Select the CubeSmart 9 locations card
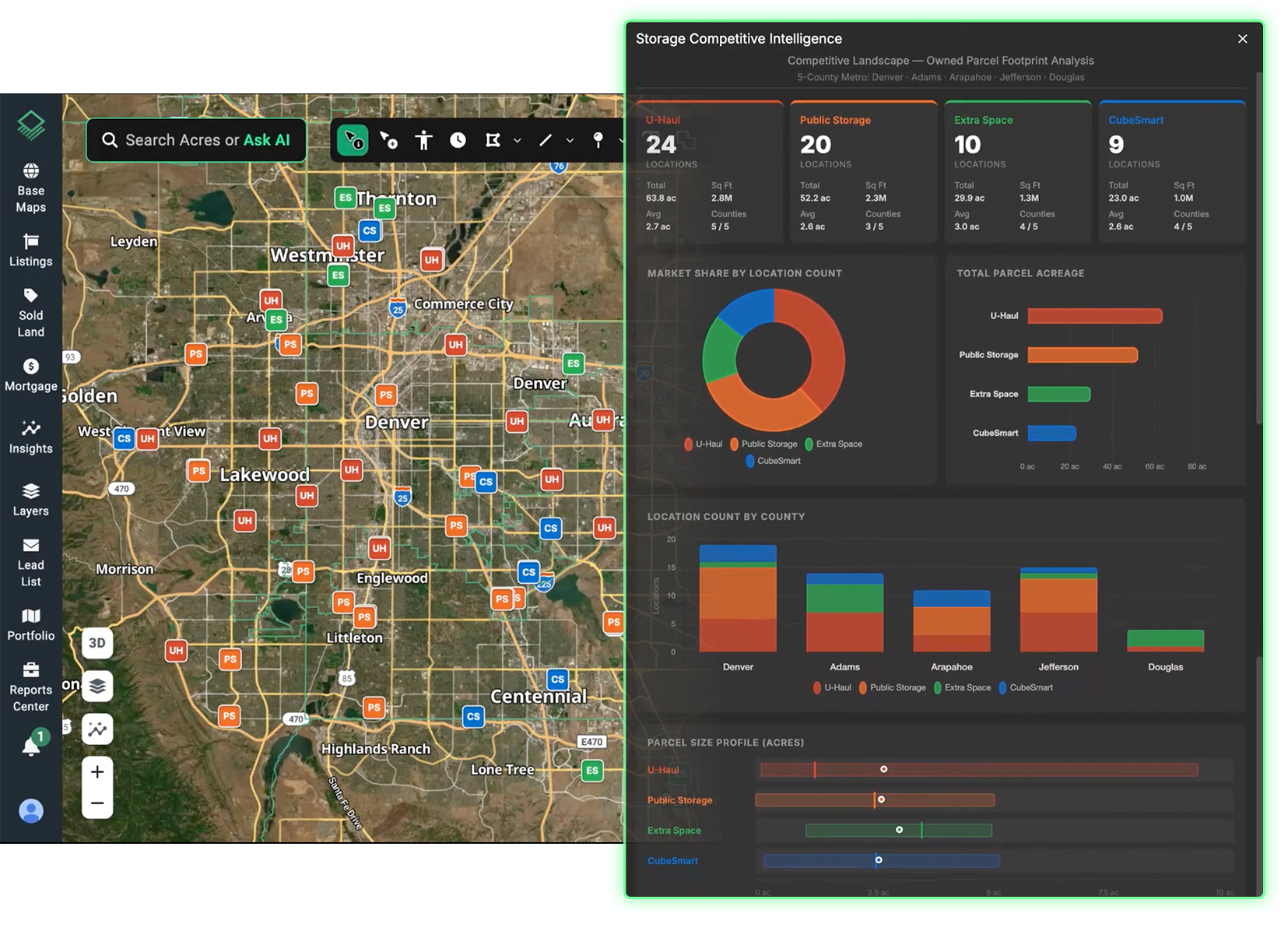Screen dimensions: 1288x938 click(x=1172, y=172)
